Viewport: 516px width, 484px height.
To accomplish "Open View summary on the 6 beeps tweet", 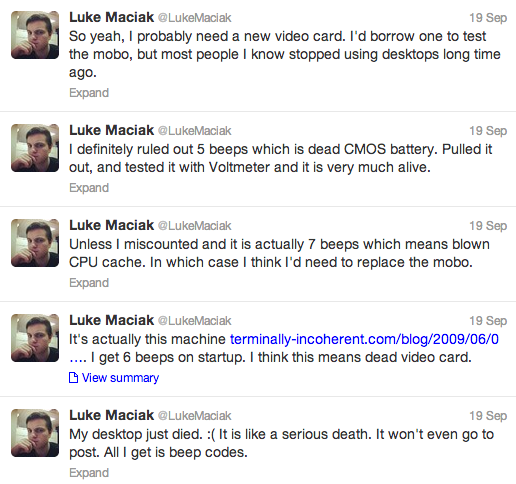I will point(120,378).
